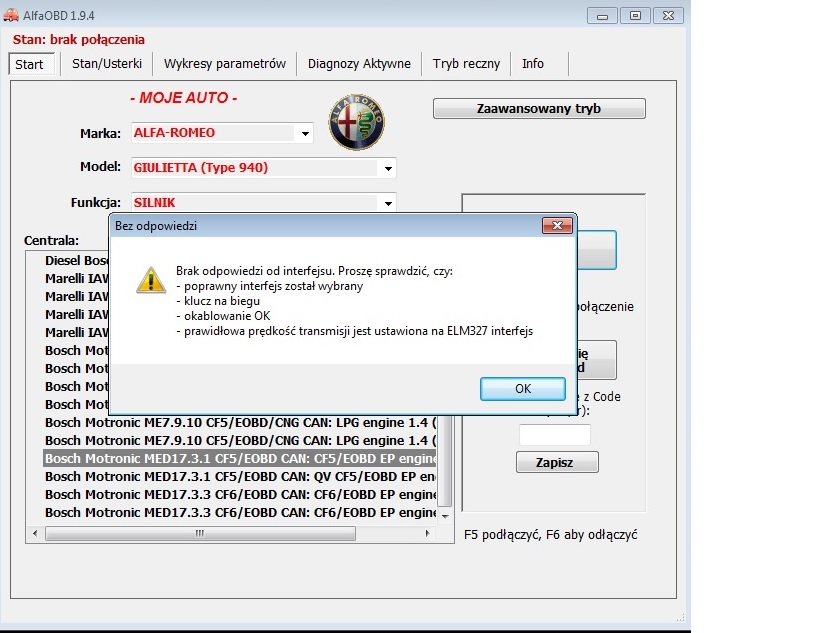Screen dimensions: 828x633
Task: Expand the Funkcja dropdown arrow
Action: pos(388,203)
